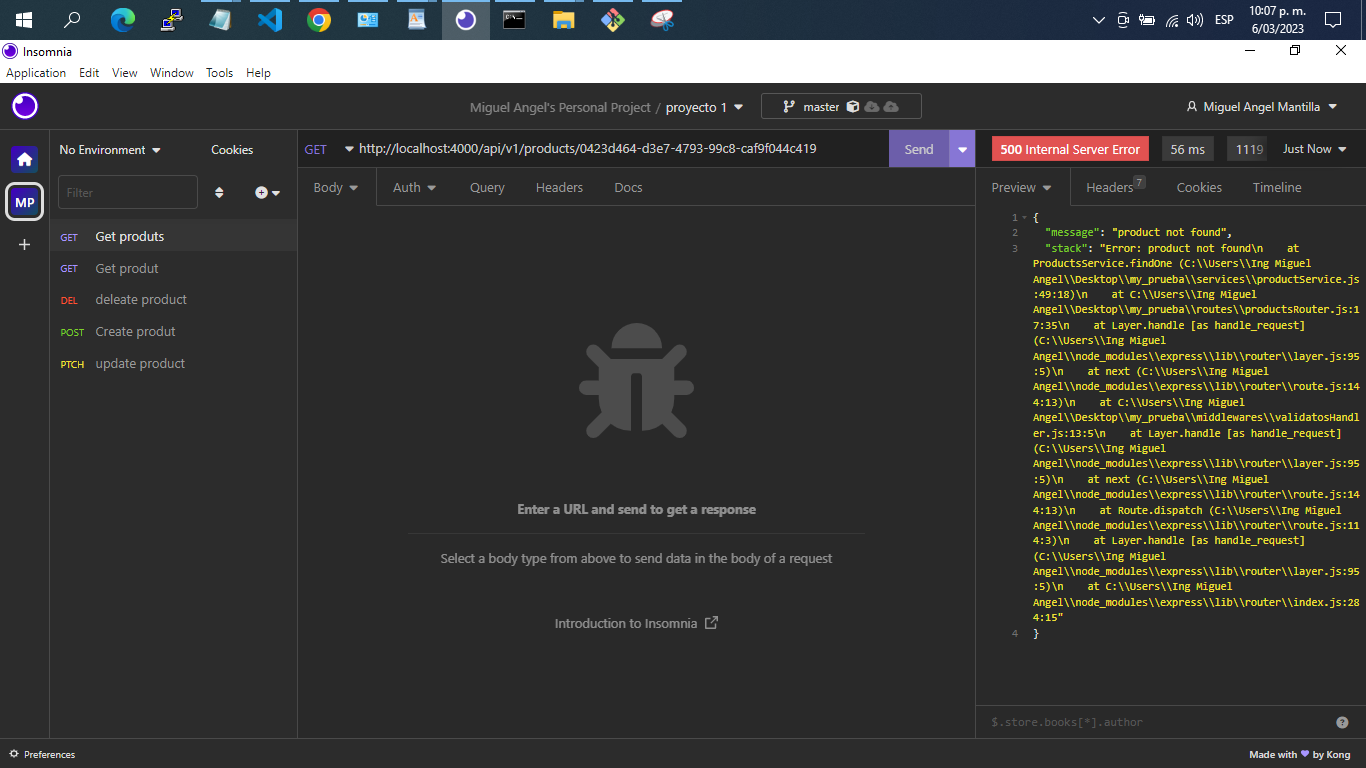Click the commit box icon next to master

tap(853, 106)
